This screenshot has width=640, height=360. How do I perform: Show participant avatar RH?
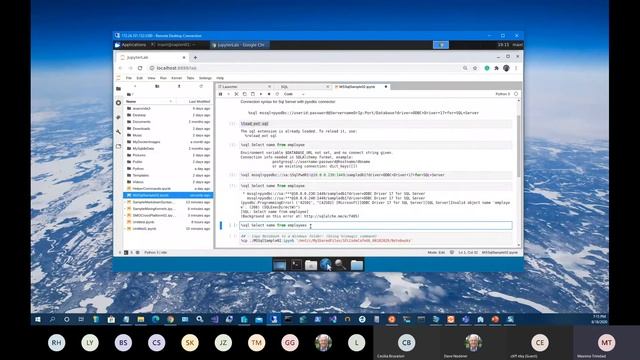tap(56, 342)
